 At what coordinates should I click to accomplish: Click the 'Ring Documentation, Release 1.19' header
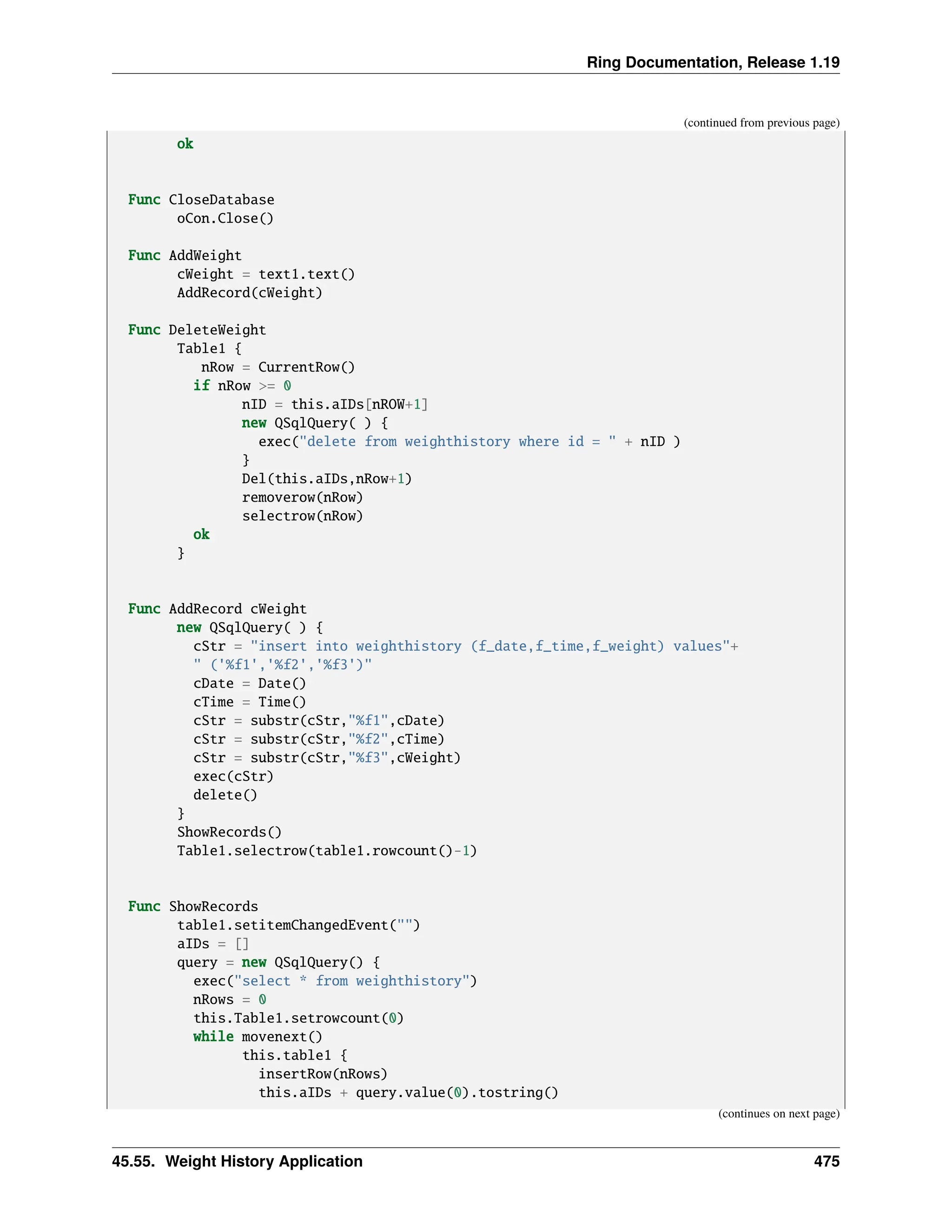(713, 62)
